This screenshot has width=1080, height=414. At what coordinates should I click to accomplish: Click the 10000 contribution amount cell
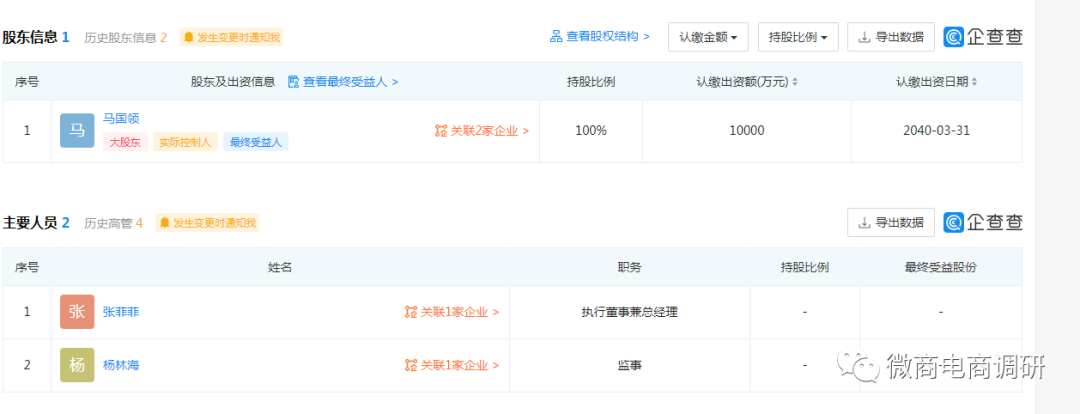tap(747, 131)
